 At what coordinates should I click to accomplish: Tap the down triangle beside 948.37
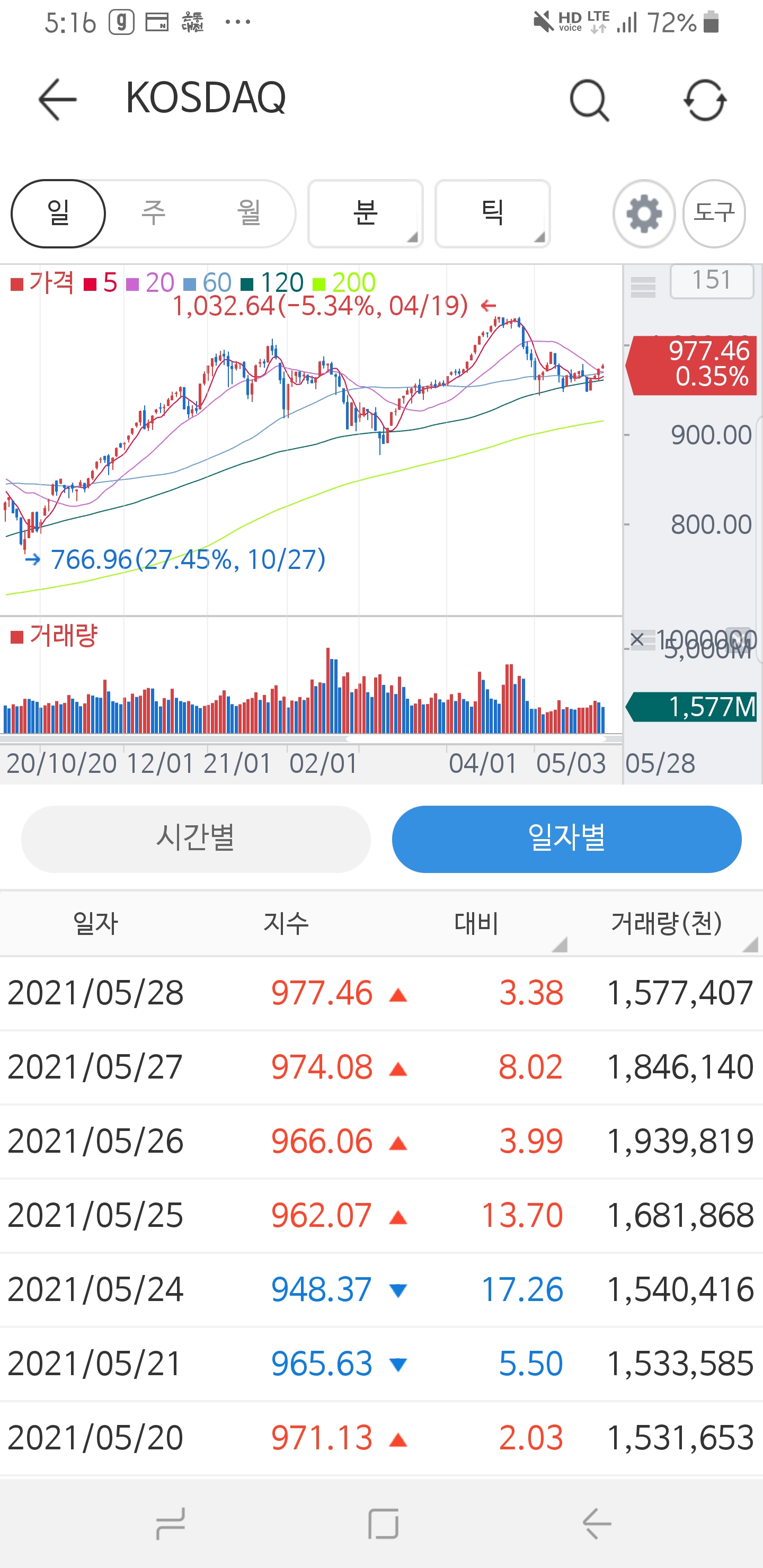[398, 1290]
